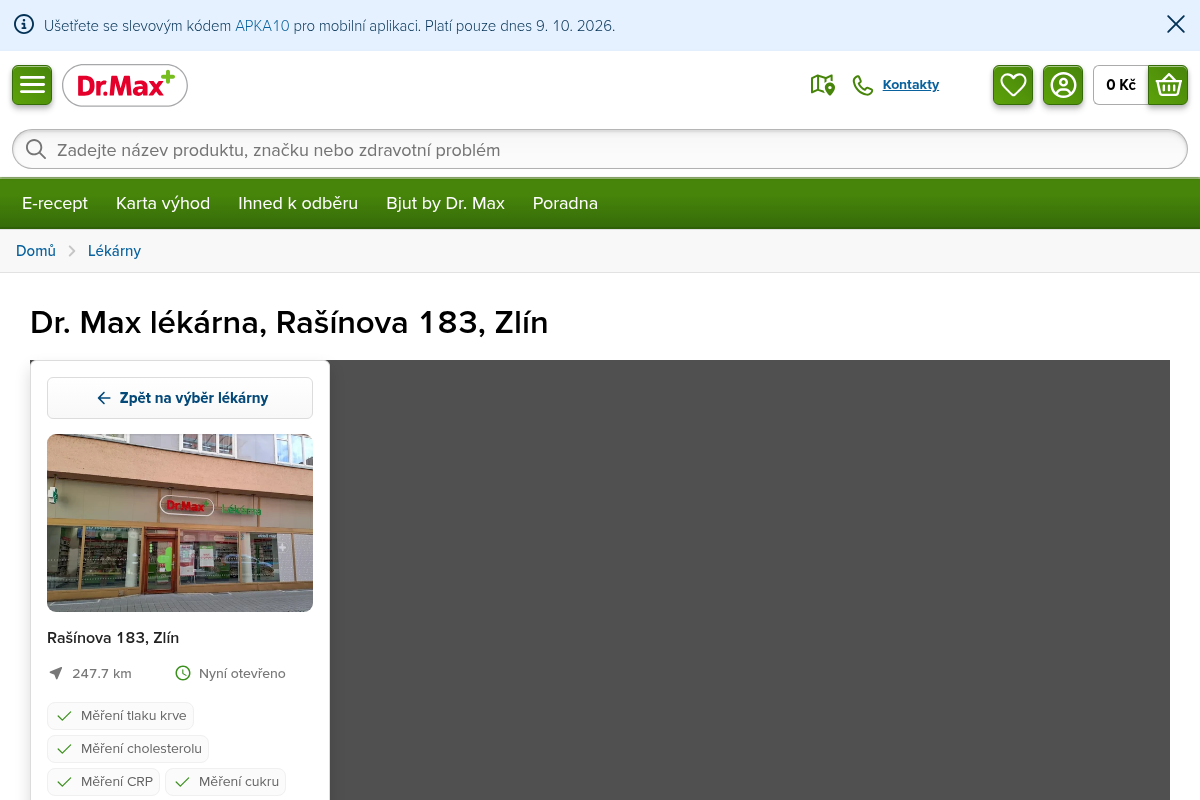Open Ihned k odběru menu item

pos(298,203)
